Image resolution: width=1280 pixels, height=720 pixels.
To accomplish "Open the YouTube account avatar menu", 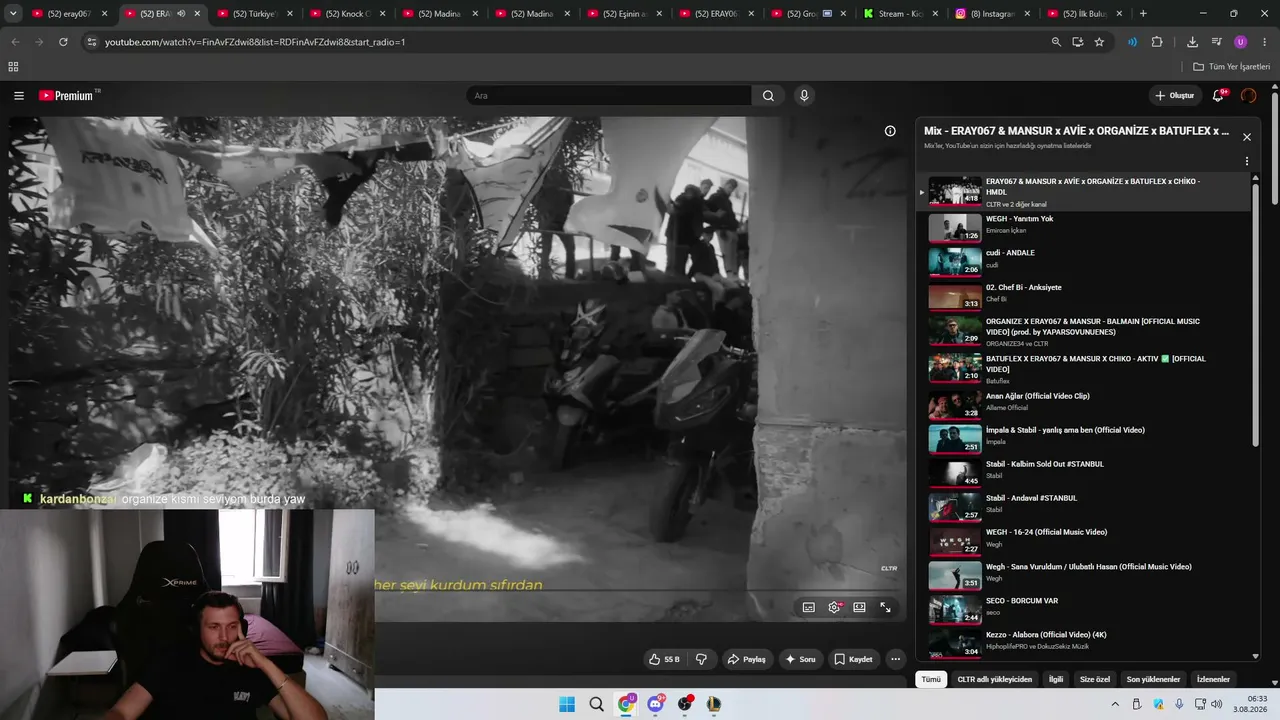I will coord(1248,96).
